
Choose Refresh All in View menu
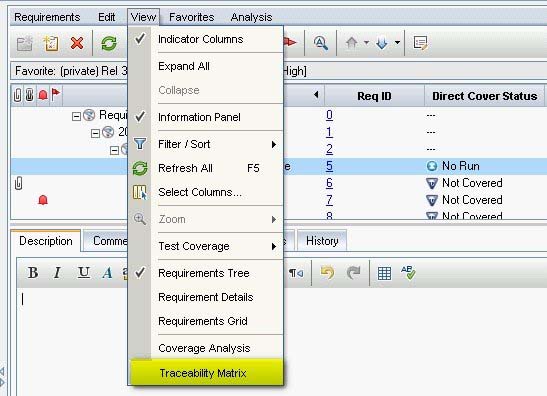click(206, 168)
